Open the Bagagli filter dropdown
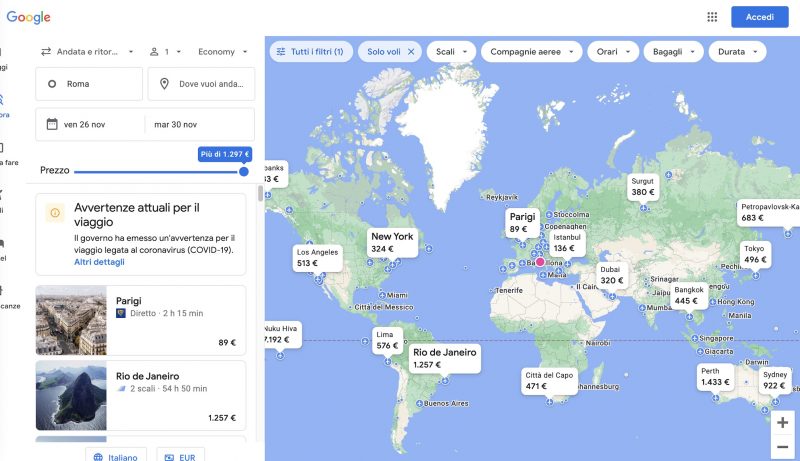Screen dimensions: 800x461 click(673, 52)
